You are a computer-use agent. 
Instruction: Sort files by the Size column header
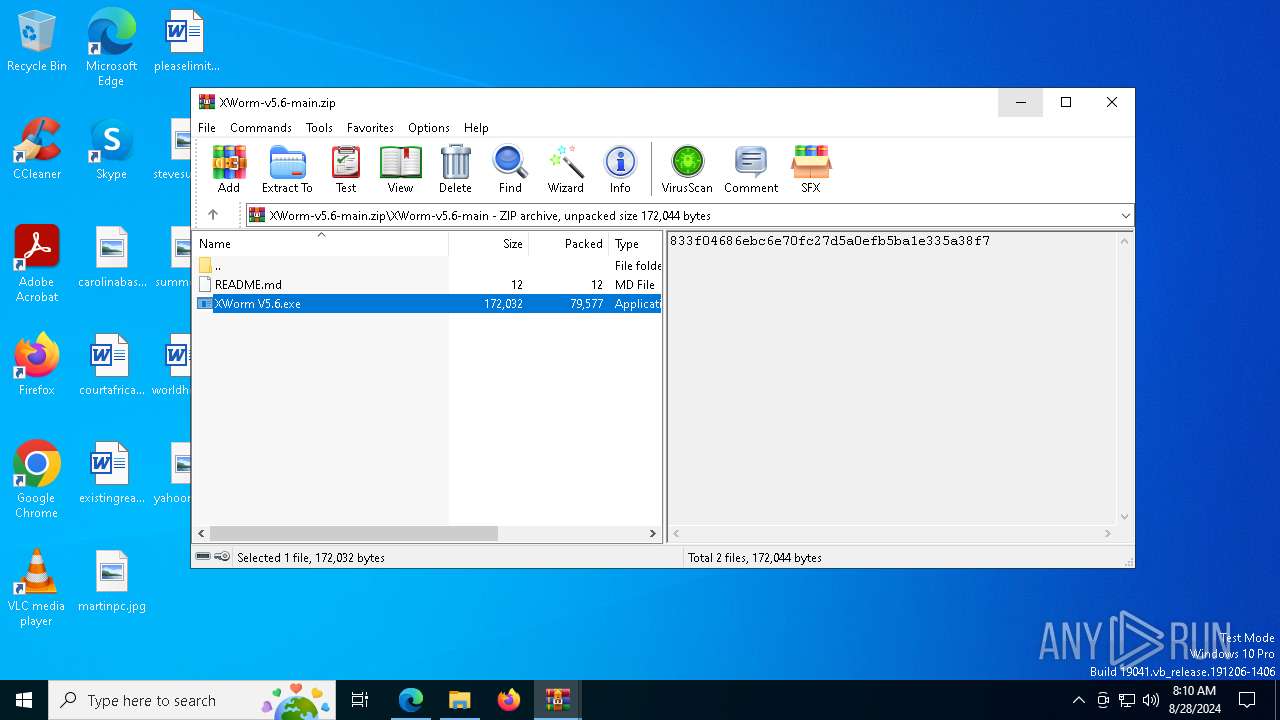point(488,243)
